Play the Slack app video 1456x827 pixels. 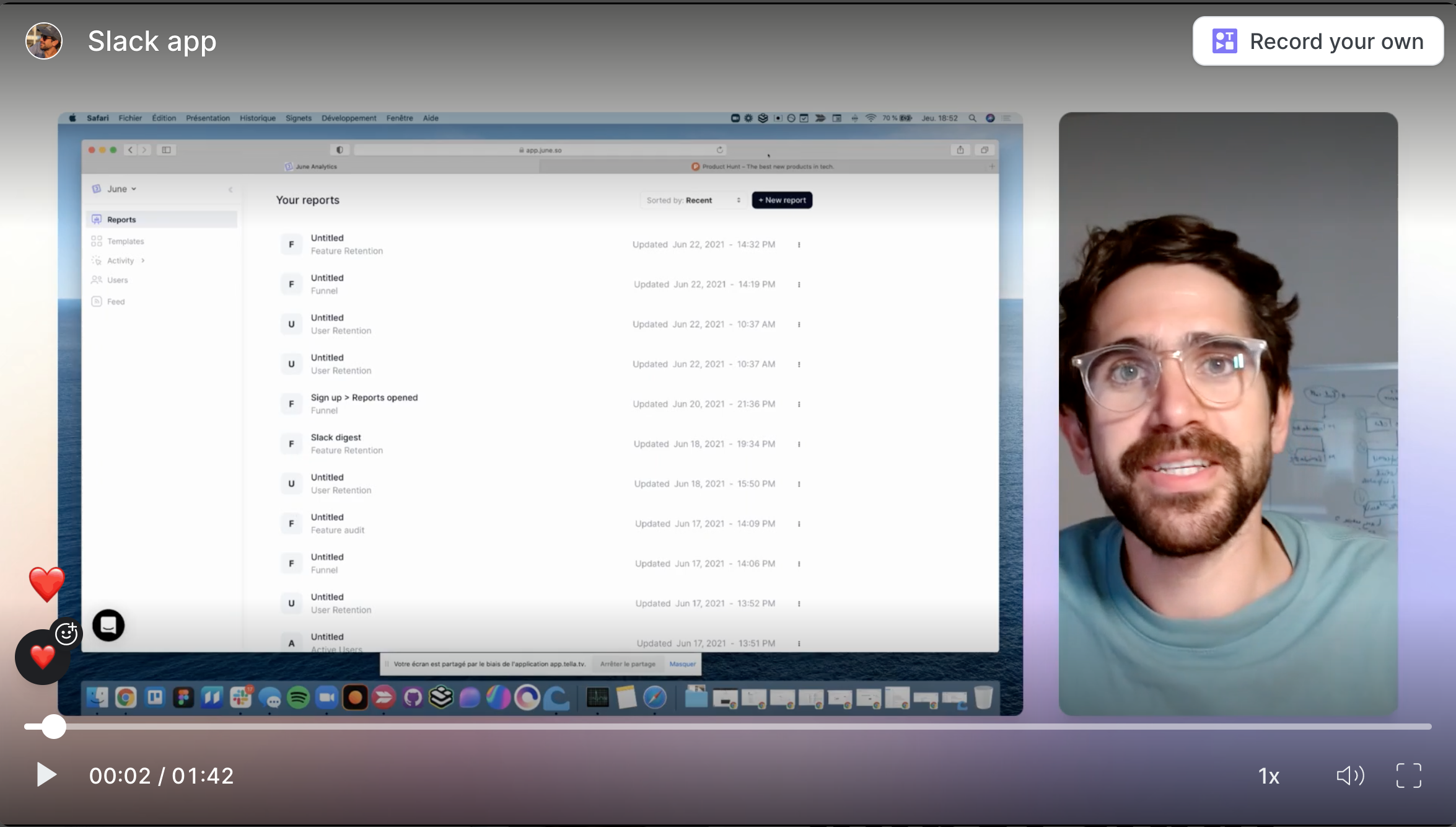pyautogui.click(x=46, y=775)
